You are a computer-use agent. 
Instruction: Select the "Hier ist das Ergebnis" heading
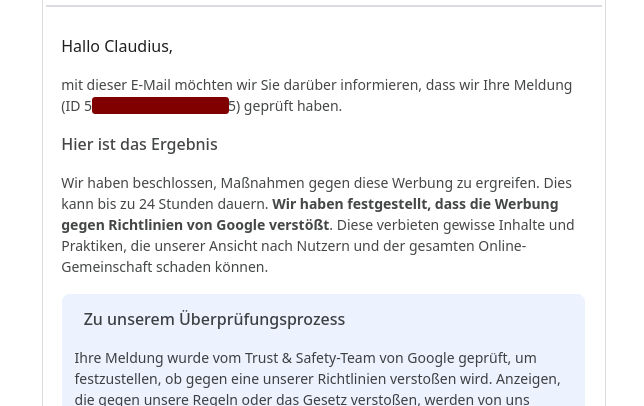[x=139, y=144]
